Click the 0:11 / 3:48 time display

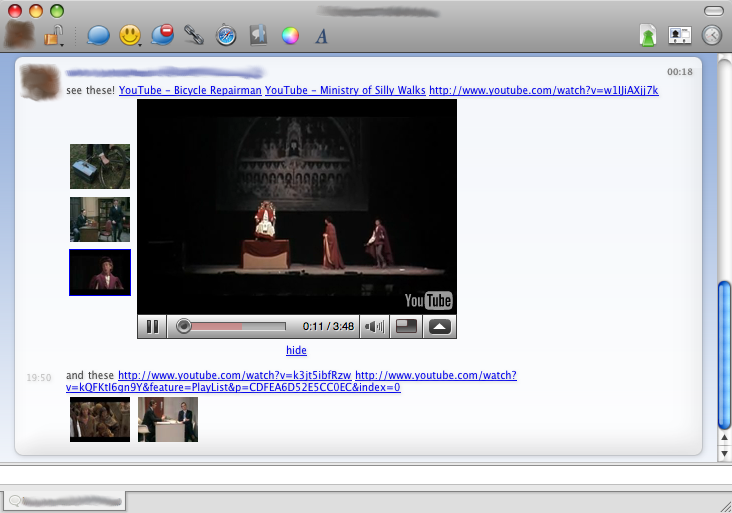[x=328, y=326]
